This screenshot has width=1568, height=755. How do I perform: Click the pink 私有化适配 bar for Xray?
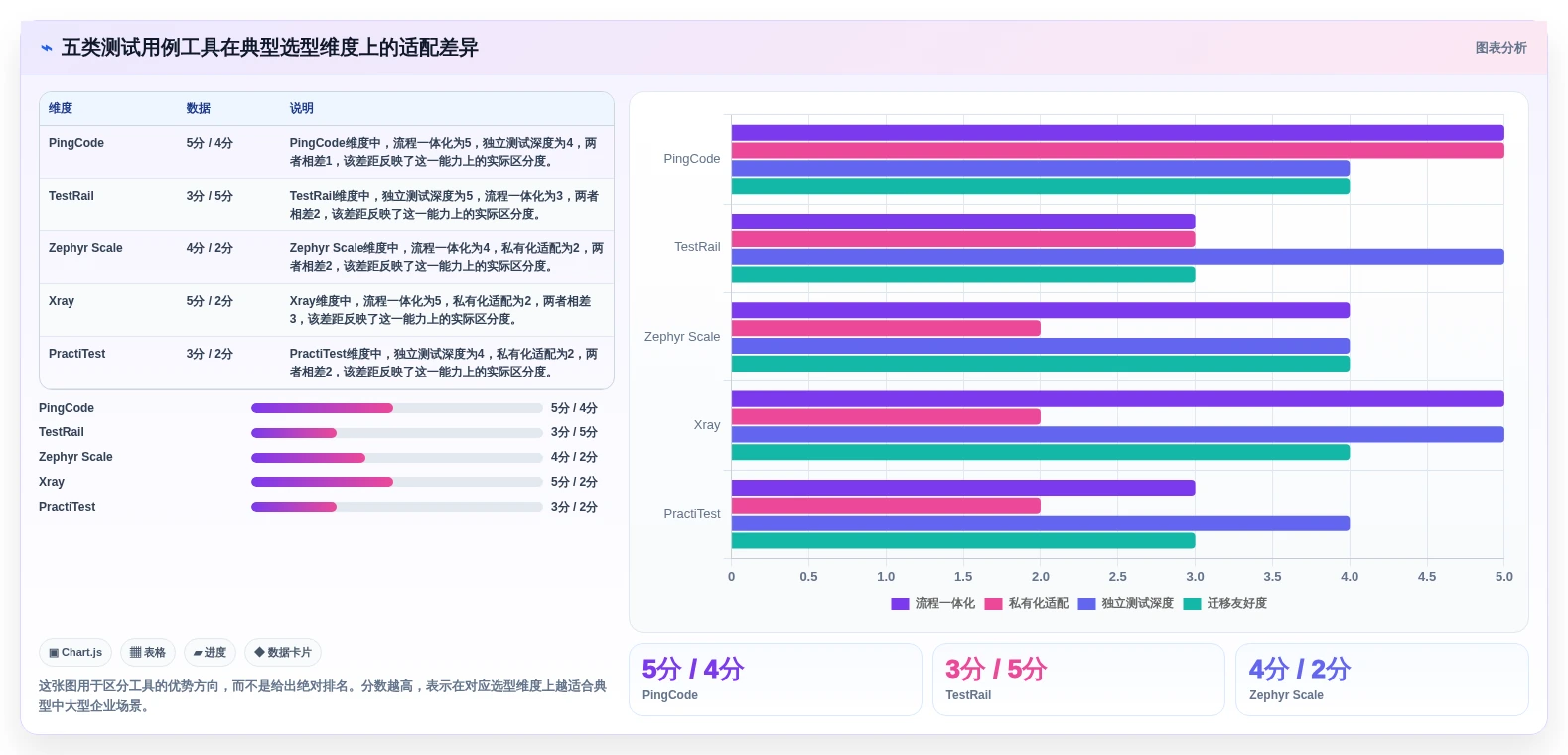tap(886, 417)
